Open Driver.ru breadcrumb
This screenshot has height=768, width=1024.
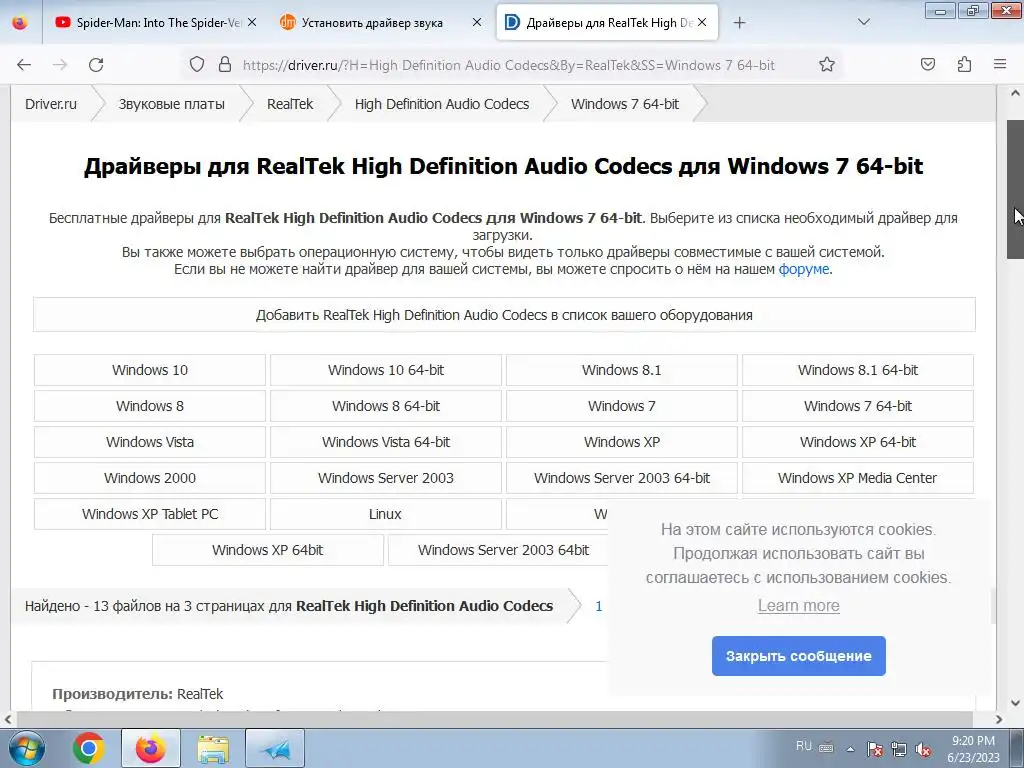coord(51,104)
